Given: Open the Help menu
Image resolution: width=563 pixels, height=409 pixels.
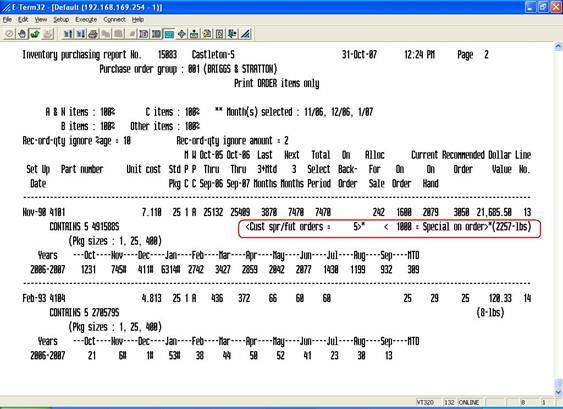Looking at the screenshot, I should click(138, 20).
